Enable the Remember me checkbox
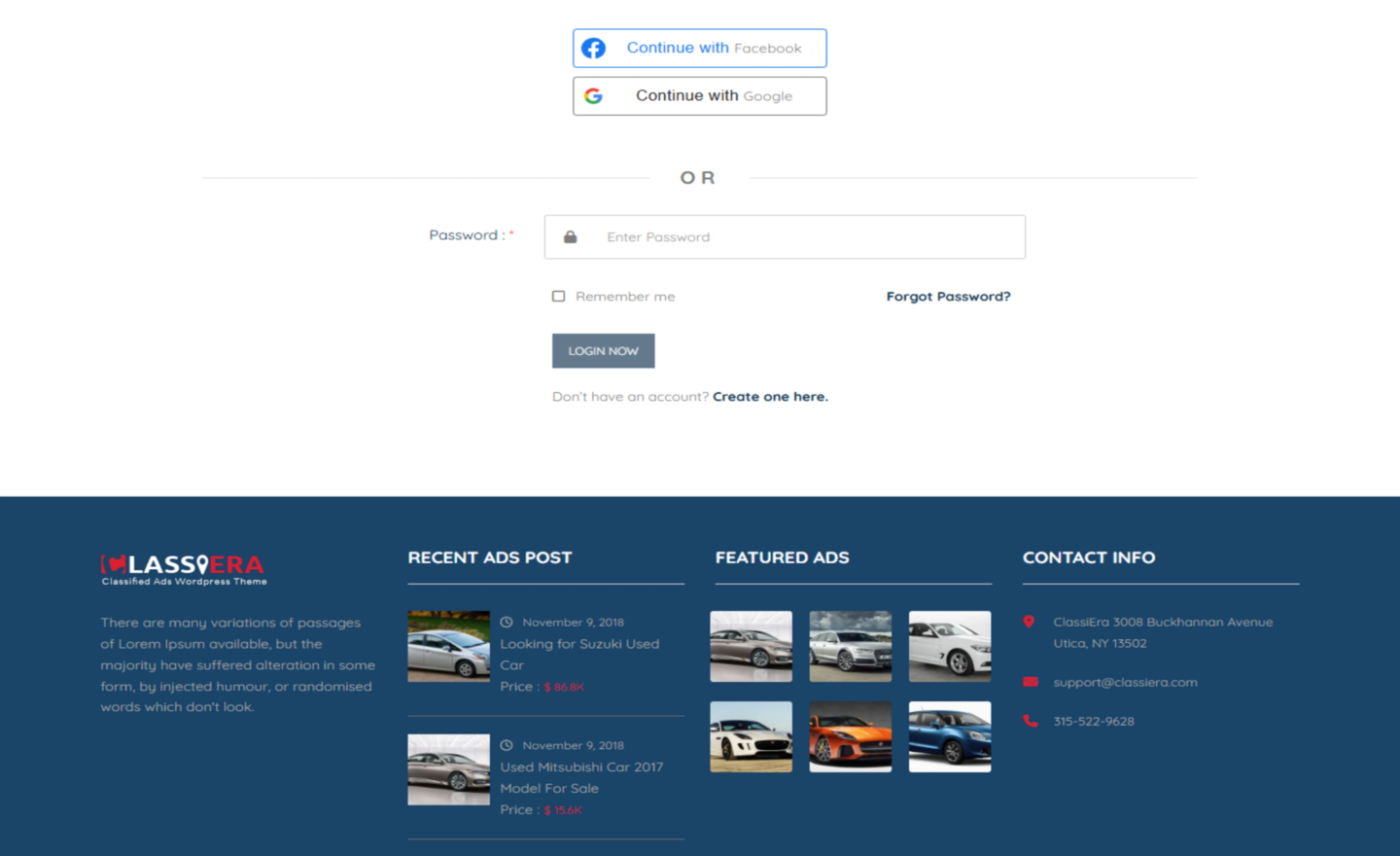This screenshot has height=856, width=1400. [x=559, y=297]
